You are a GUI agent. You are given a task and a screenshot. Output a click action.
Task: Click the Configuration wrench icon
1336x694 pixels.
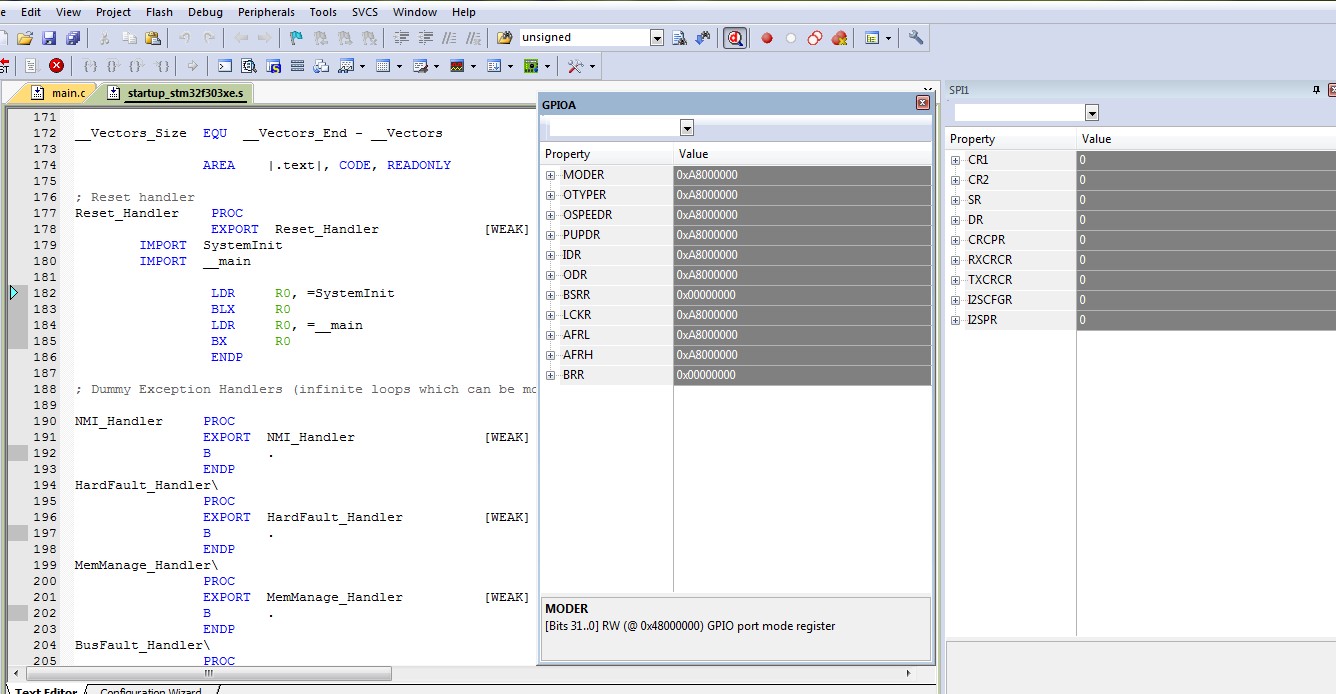click(x=916, y=38)
